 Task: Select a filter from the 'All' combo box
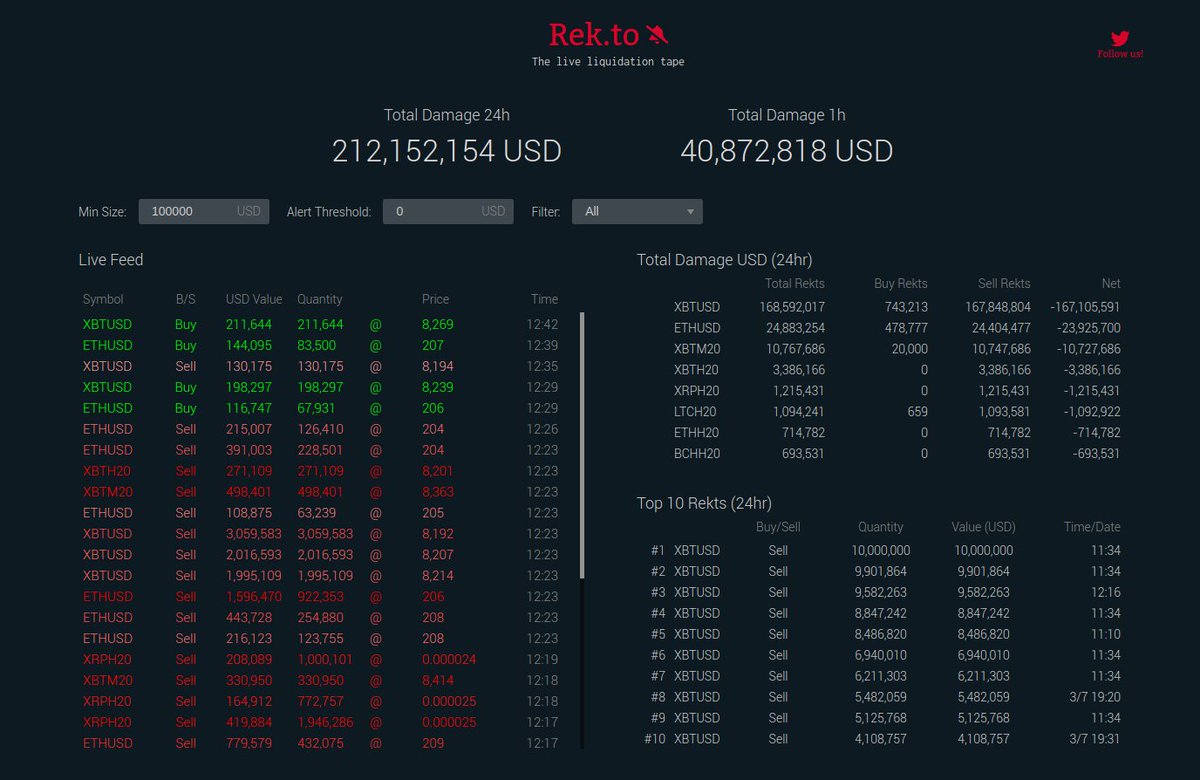(x=637, y=211)
